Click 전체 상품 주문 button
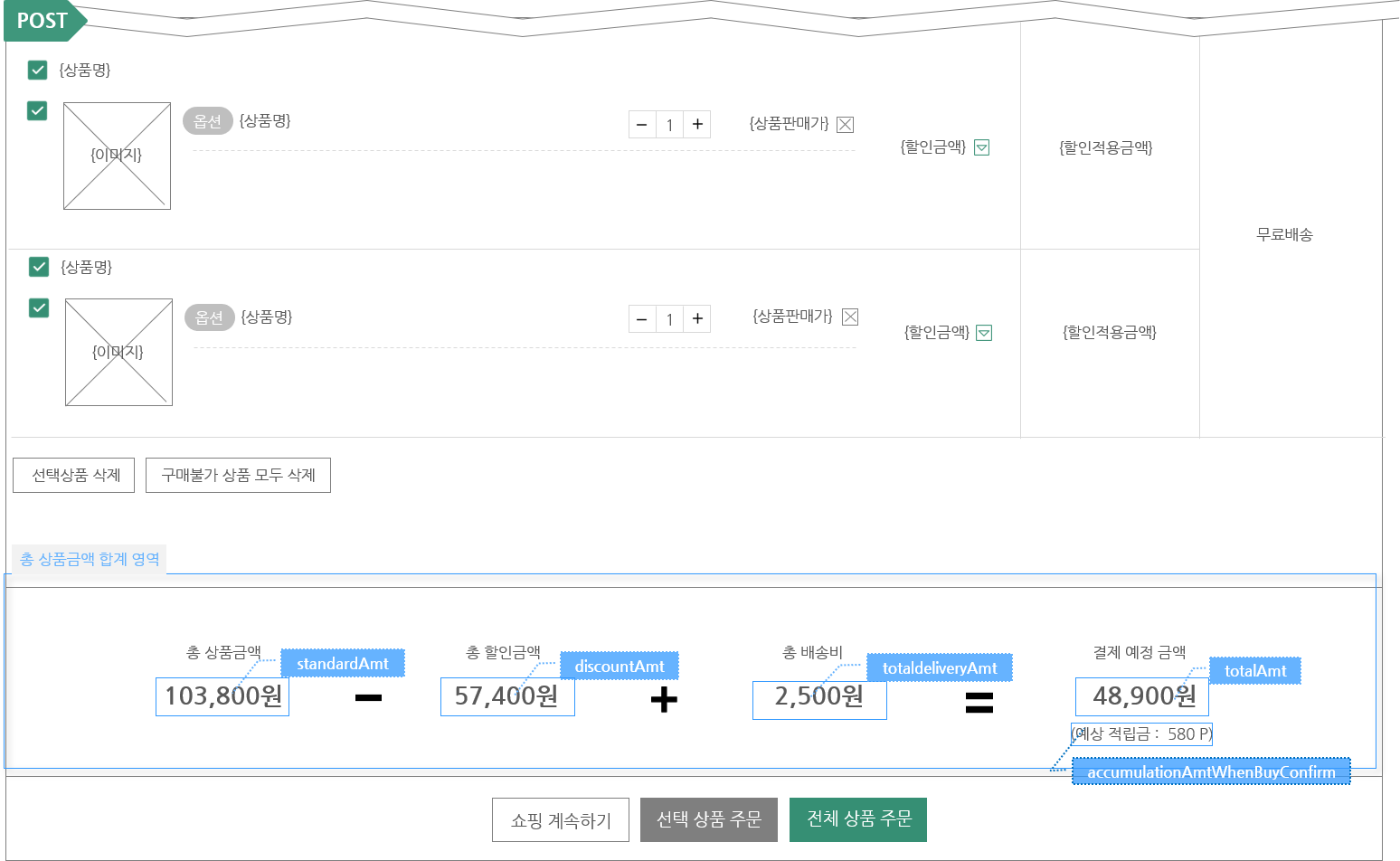 (858, 820)
